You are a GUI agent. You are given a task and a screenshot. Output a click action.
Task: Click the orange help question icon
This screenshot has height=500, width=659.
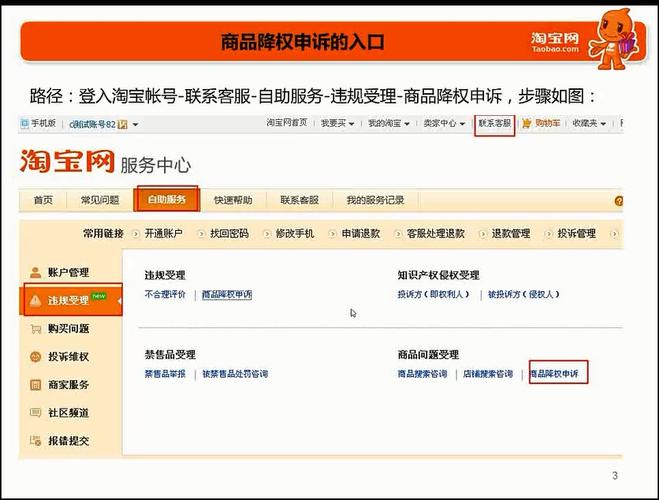(619, 201)
